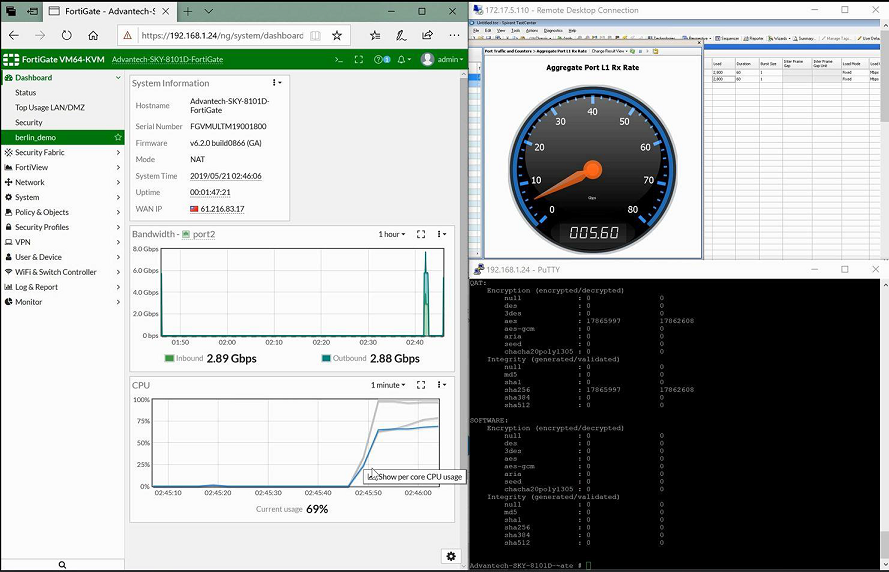Toggle Outbound series legend swatch

[x=326, y=358]
